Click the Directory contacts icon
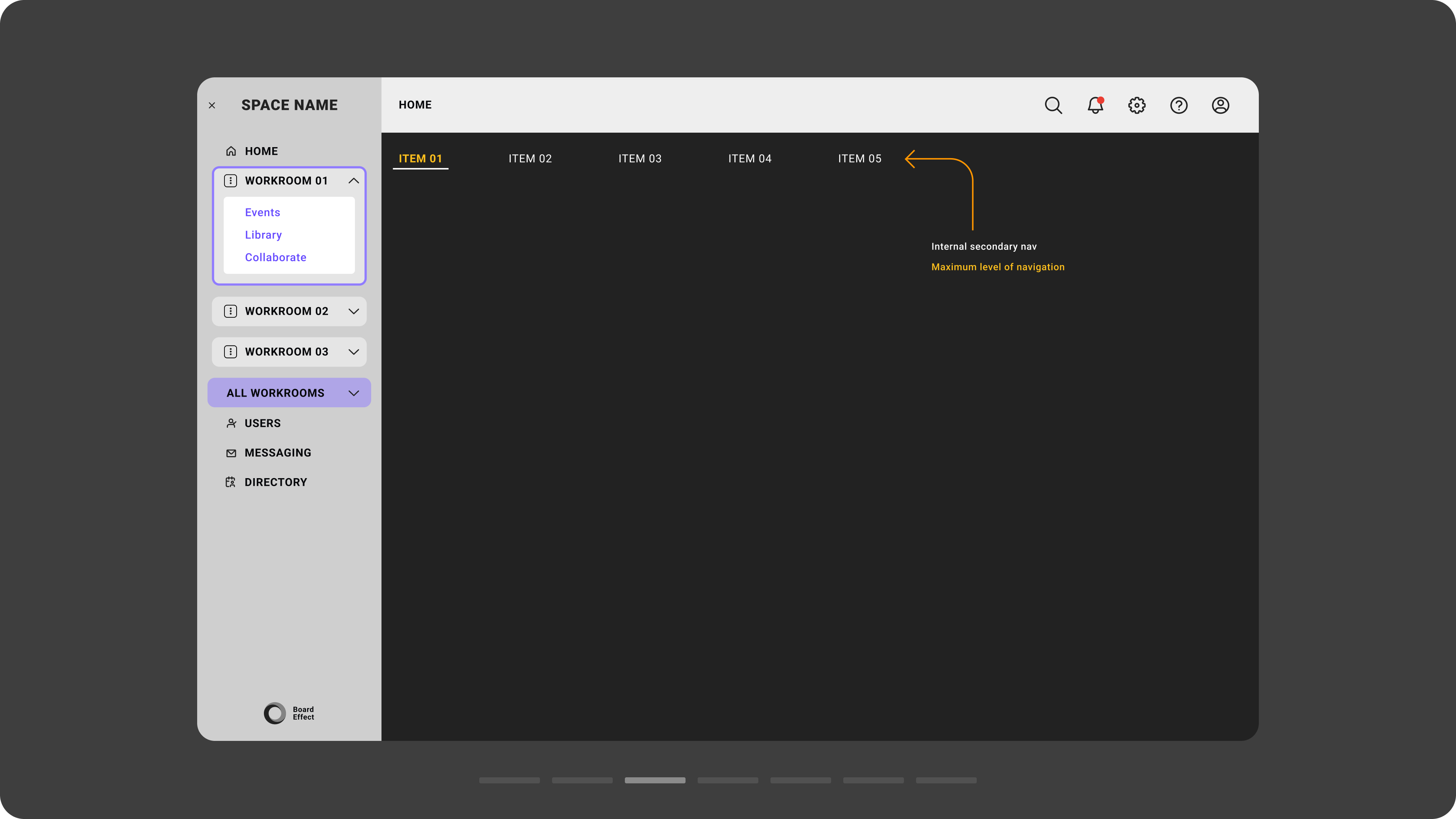 coord(231,482)
